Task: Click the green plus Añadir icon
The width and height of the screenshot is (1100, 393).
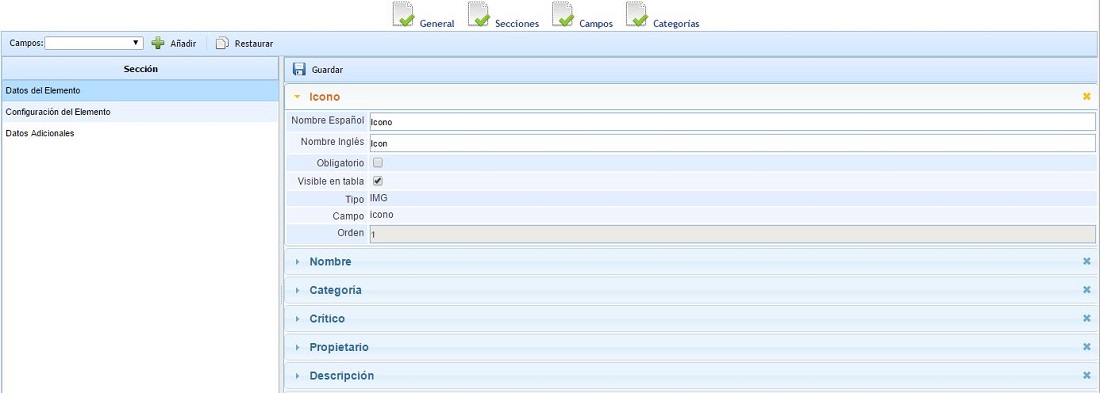Action: coord(158,44)
